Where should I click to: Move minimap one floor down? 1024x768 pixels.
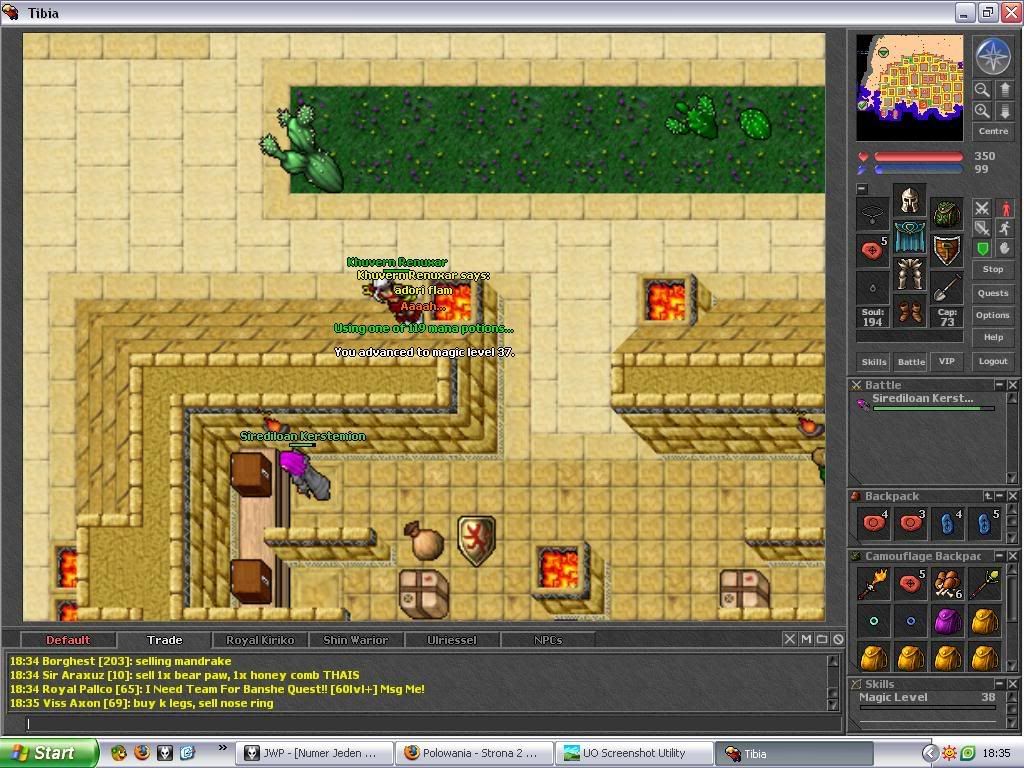(1005, 111)
